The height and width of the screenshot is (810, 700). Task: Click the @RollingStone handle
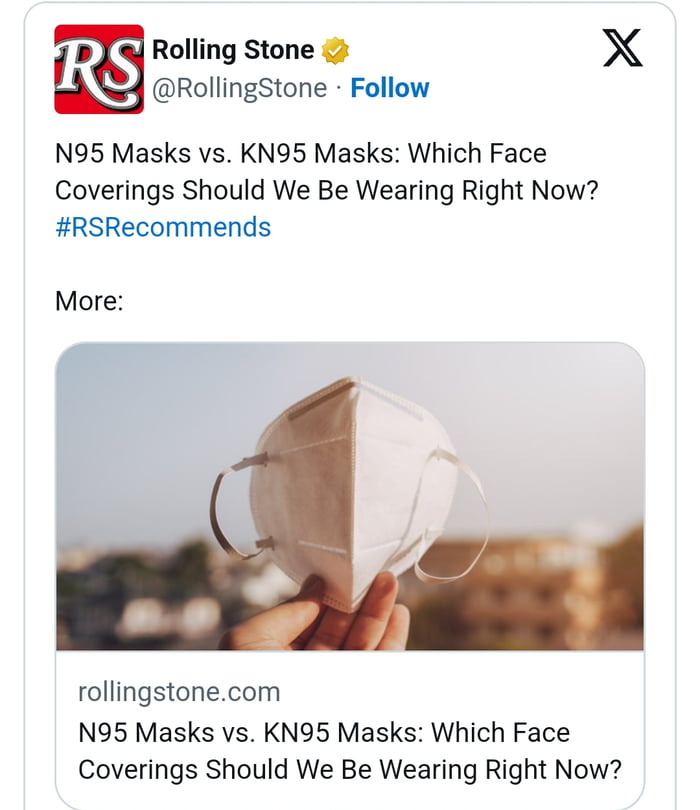point(239,88)
